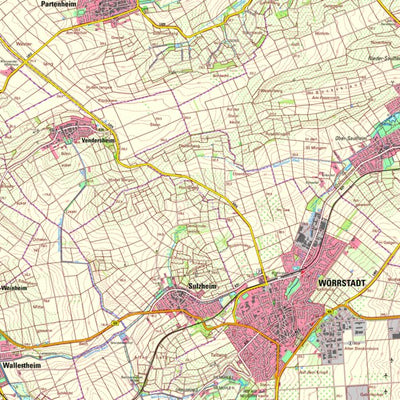Click the Partenheim town label
The width and height of the screenshot is (400, 400).
pos(58,4)
